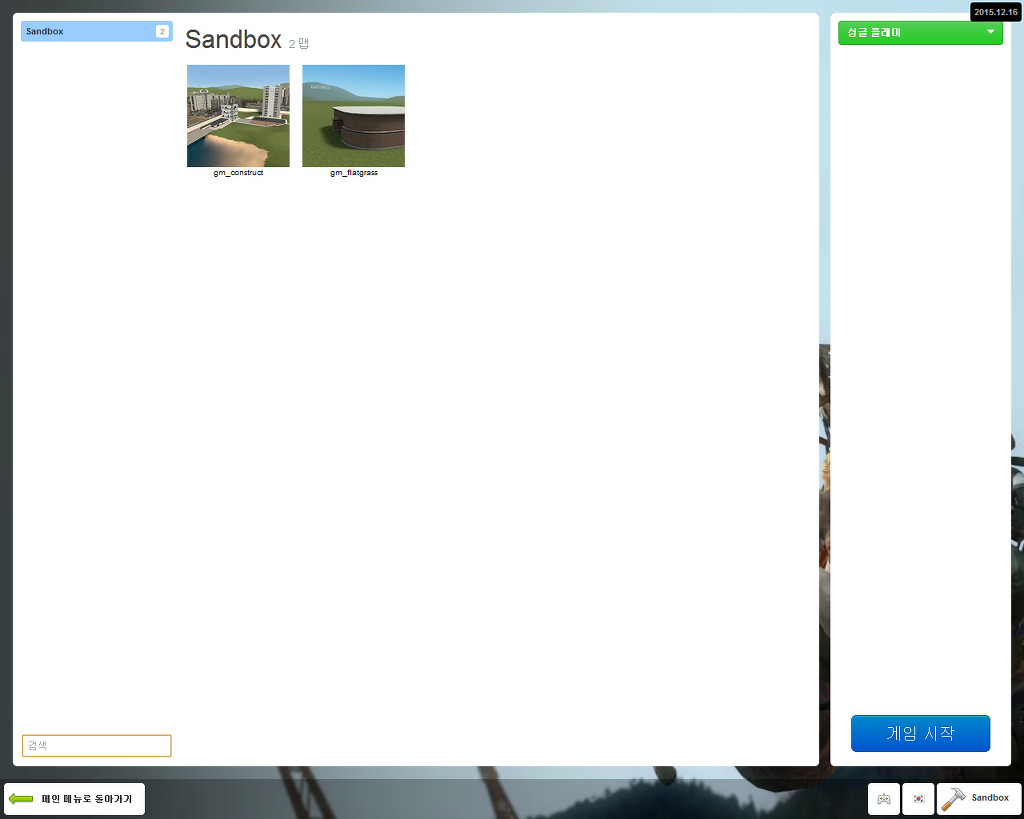Screen dimensions: 1024x819
Task: Select the Sandbox category in sidebar
Action: pos(97,31)
